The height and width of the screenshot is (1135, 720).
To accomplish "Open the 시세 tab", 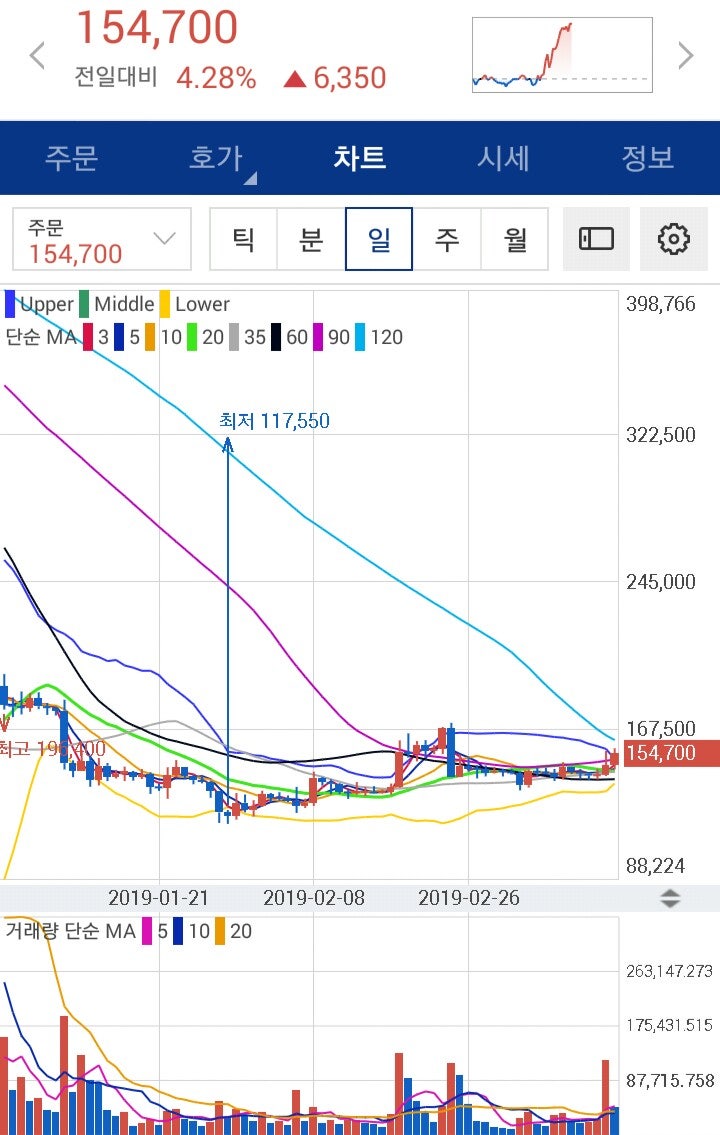I will click(504, 158).
